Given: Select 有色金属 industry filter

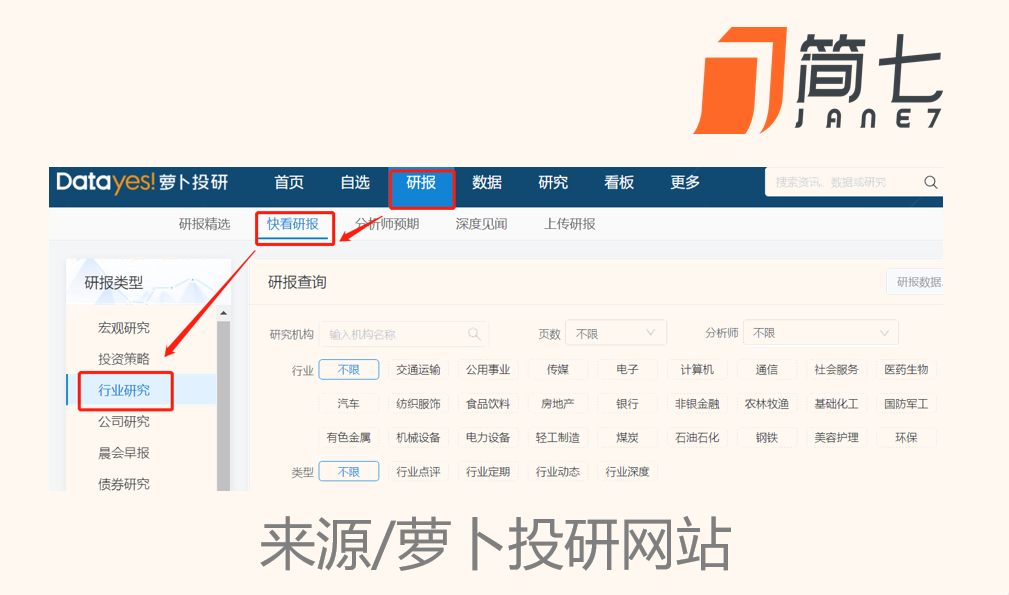Looking at the screenshot, I should click(349, 438).
